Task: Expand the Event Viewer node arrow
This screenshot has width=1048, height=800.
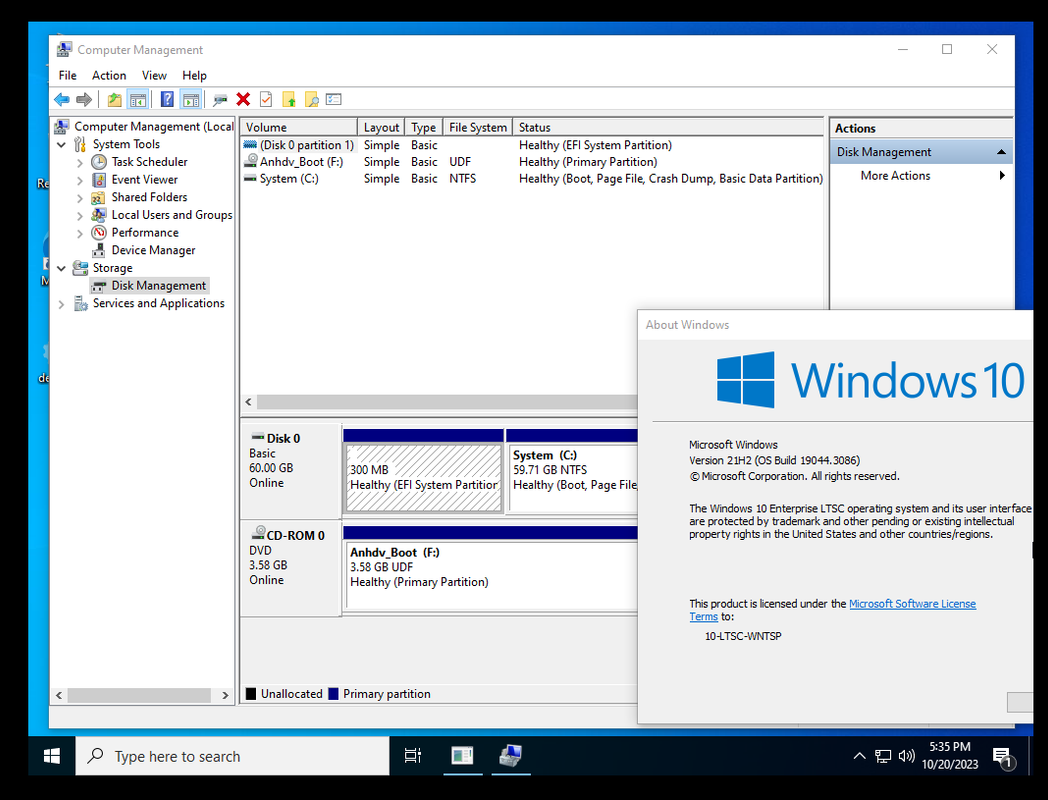Action: click(x=80, y=180)
